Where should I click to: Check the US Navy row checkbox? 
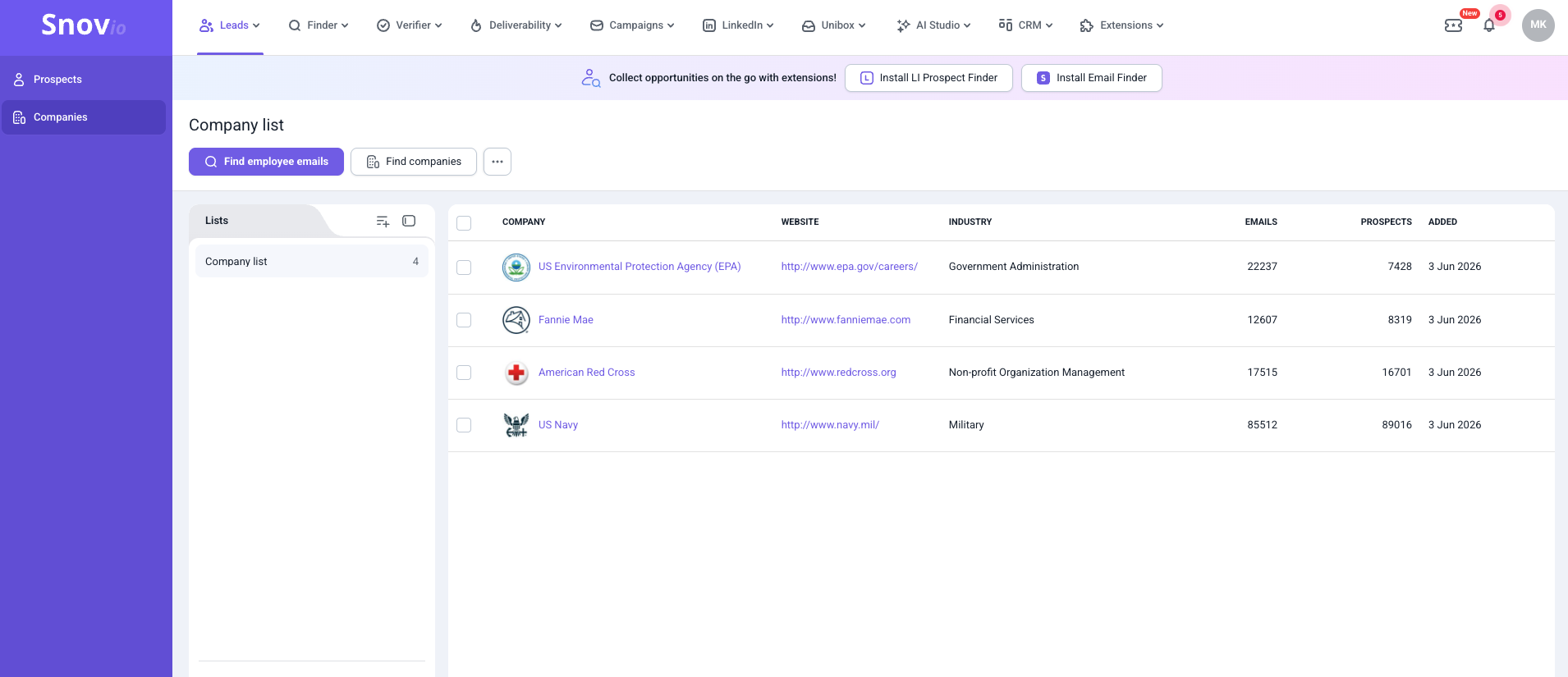tap(464, 425)
